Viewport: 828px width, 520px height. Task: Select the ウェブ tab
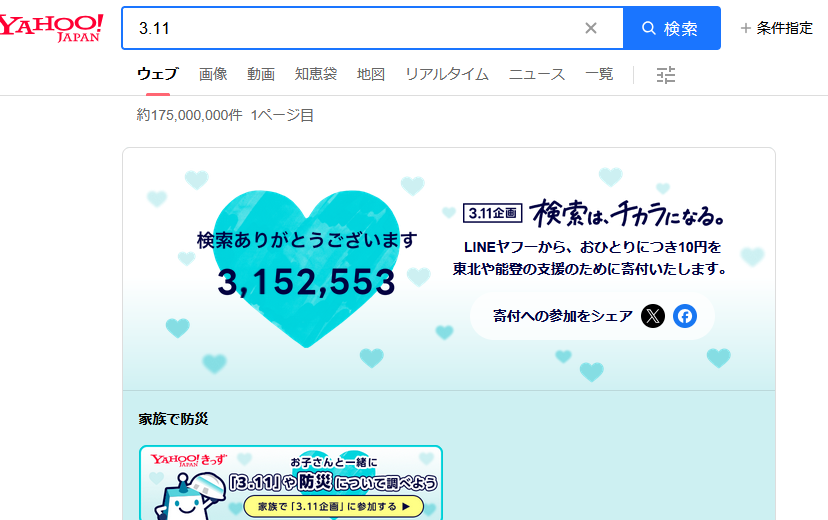tap(157, 74)
